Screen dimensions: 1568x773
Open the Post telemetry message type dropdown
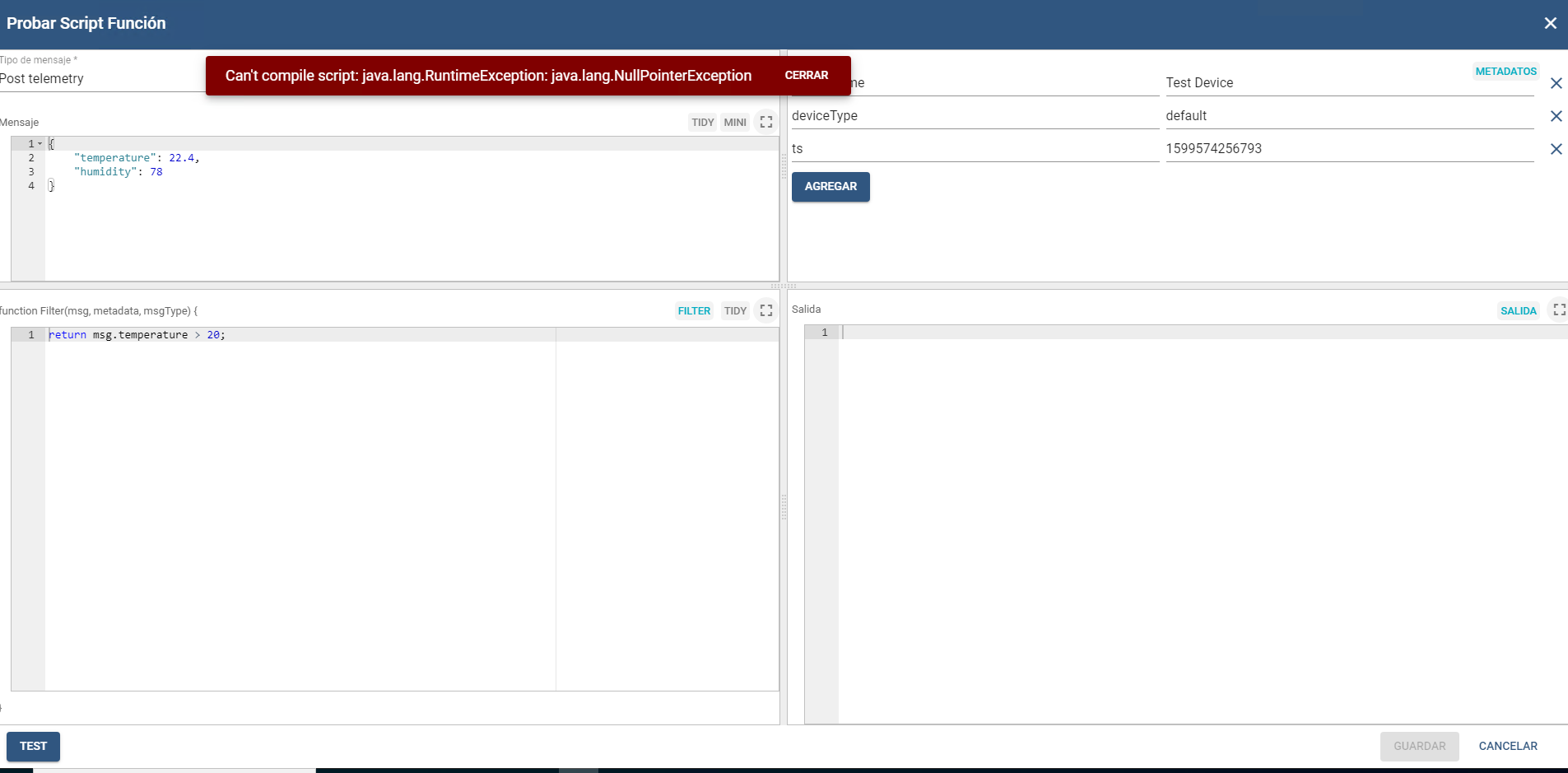[99, 78]
